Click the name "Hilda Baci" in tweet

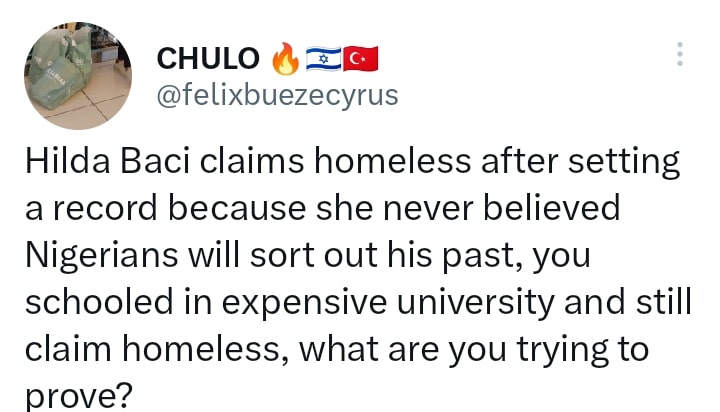[x=108, y=161]
